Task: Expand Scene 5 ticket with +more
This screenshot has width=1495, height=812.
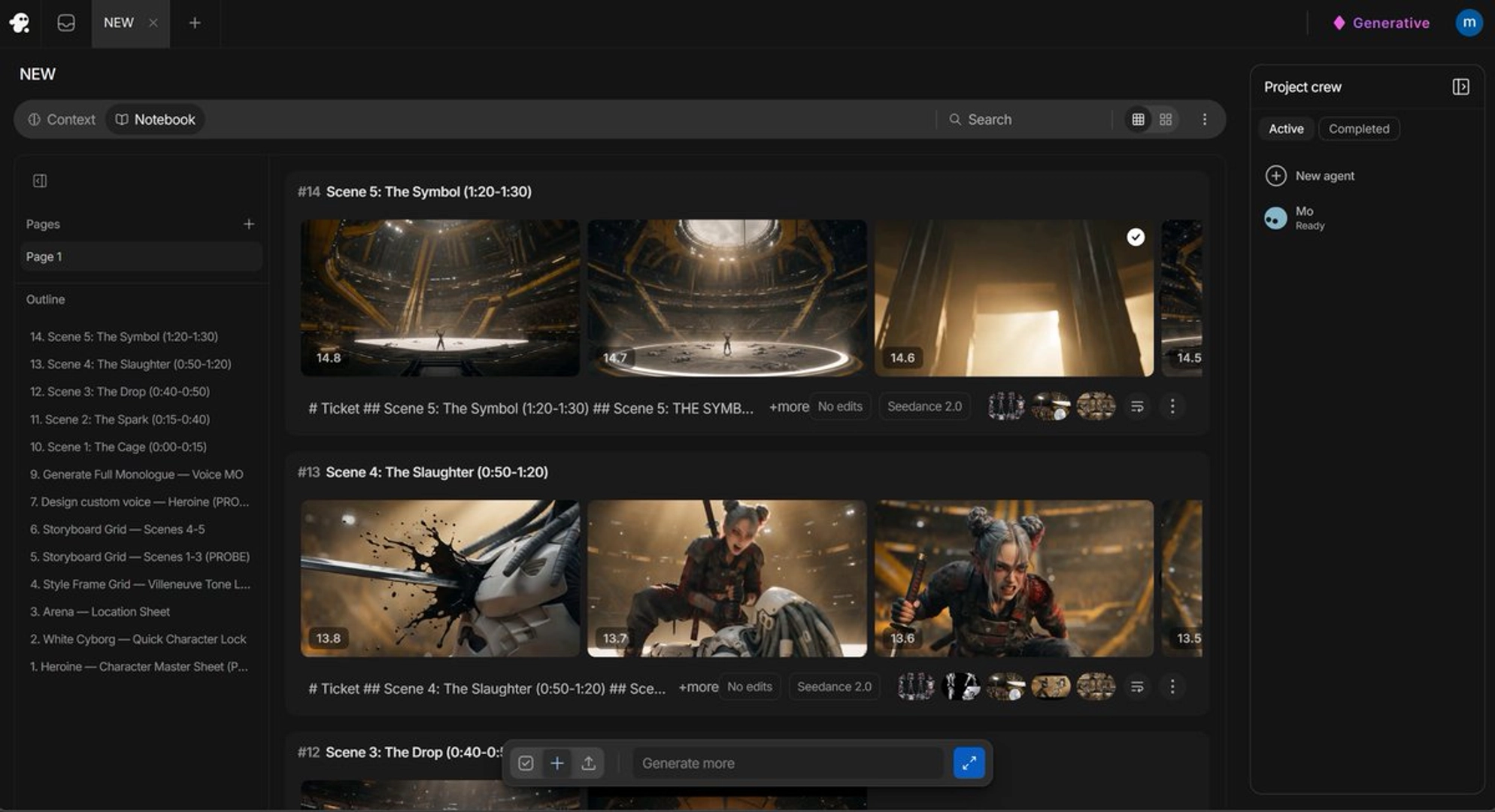Action: pyautogui.click(x=788, y=407)
